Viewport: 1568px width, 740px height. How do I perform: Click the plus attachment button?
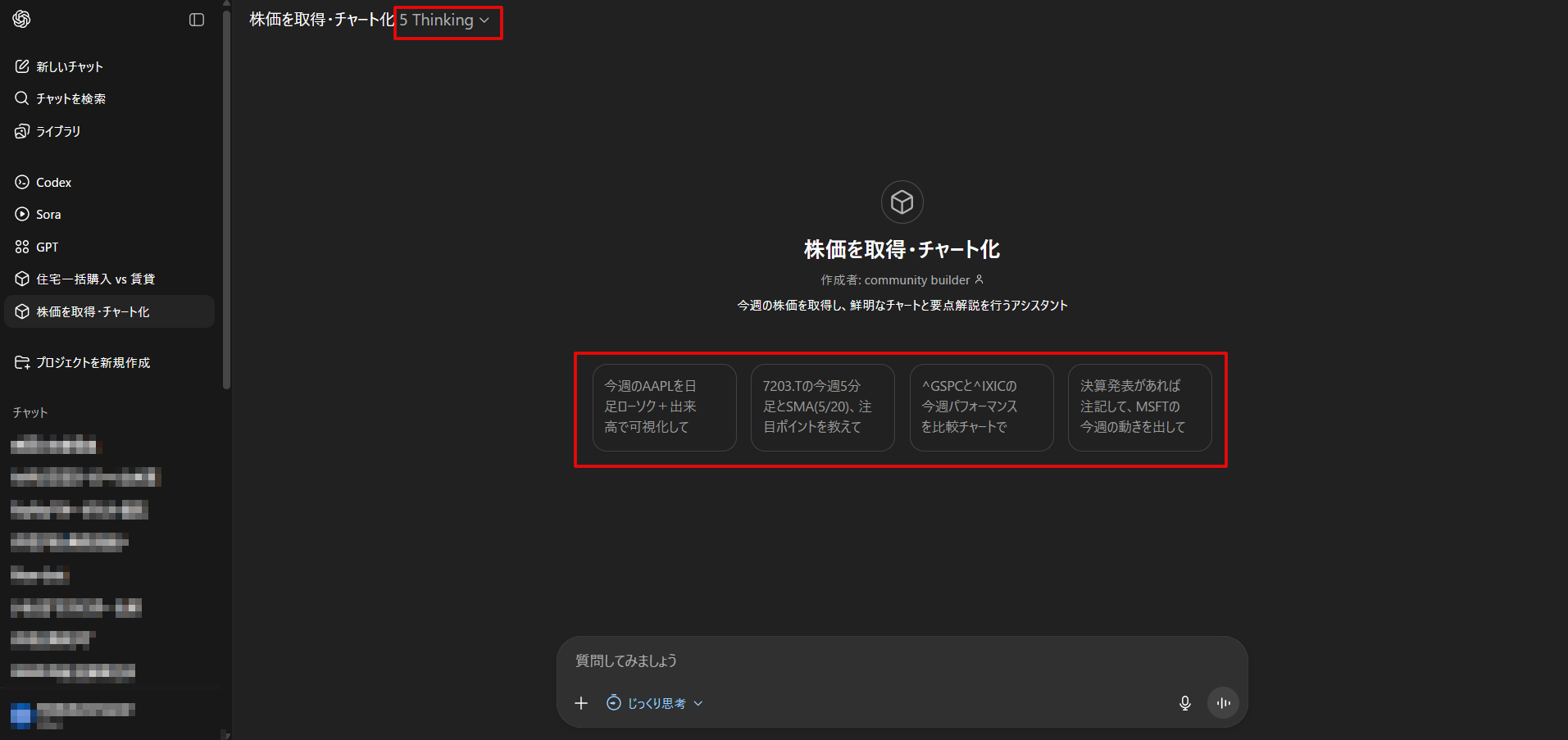click(x=581, y=703)
